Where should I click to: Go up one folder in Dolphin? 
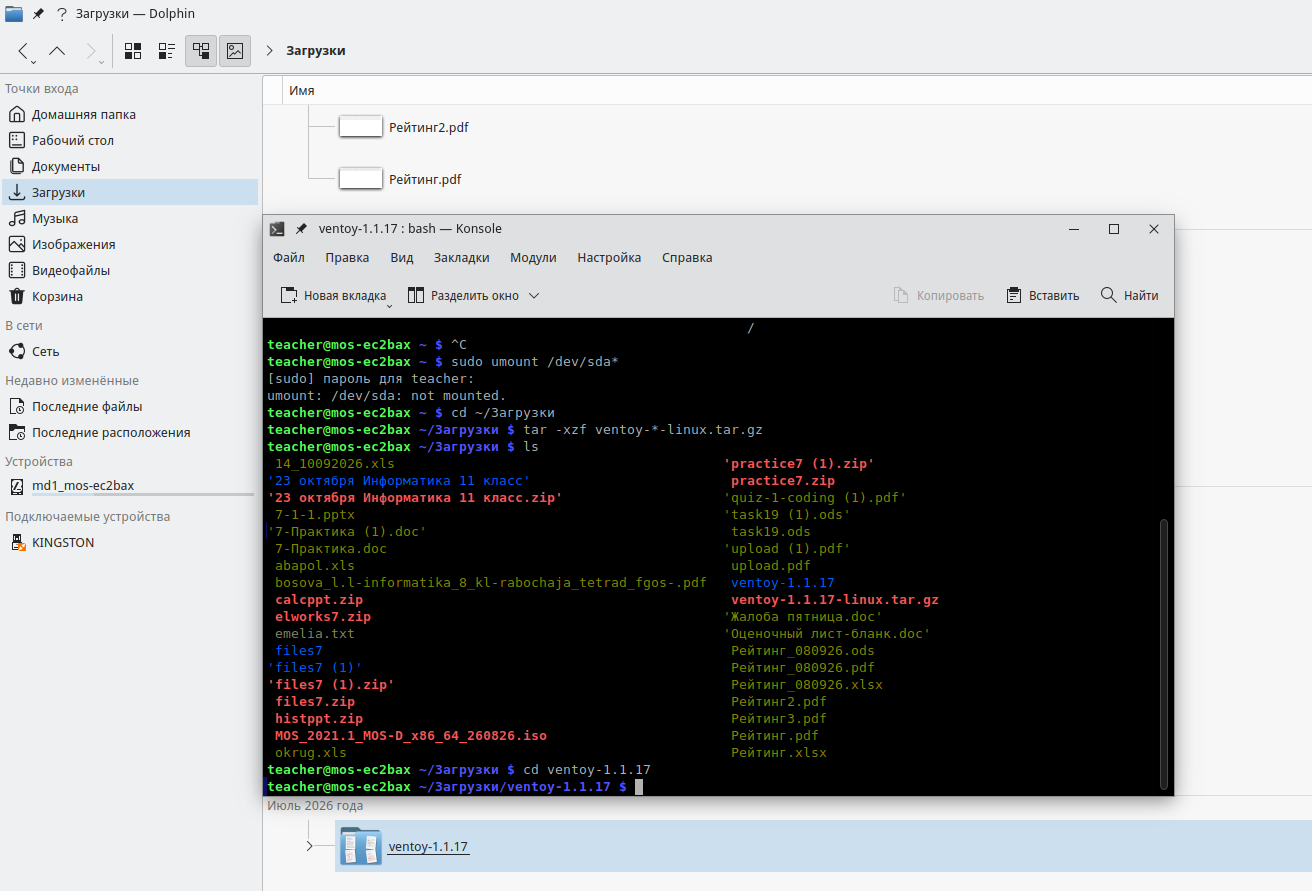[x=57, y=51]
